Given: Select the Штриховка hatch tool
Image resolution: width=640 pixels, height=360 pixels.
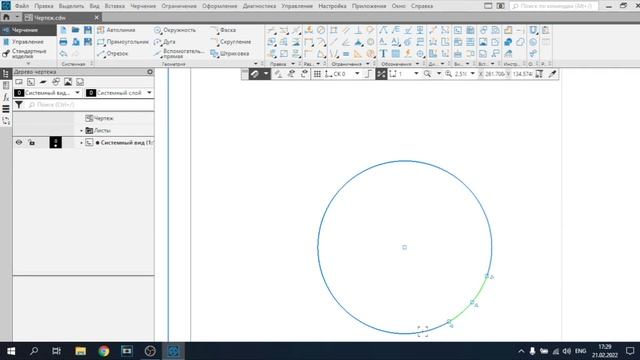Looking at the screenshot, I should 229,53.
